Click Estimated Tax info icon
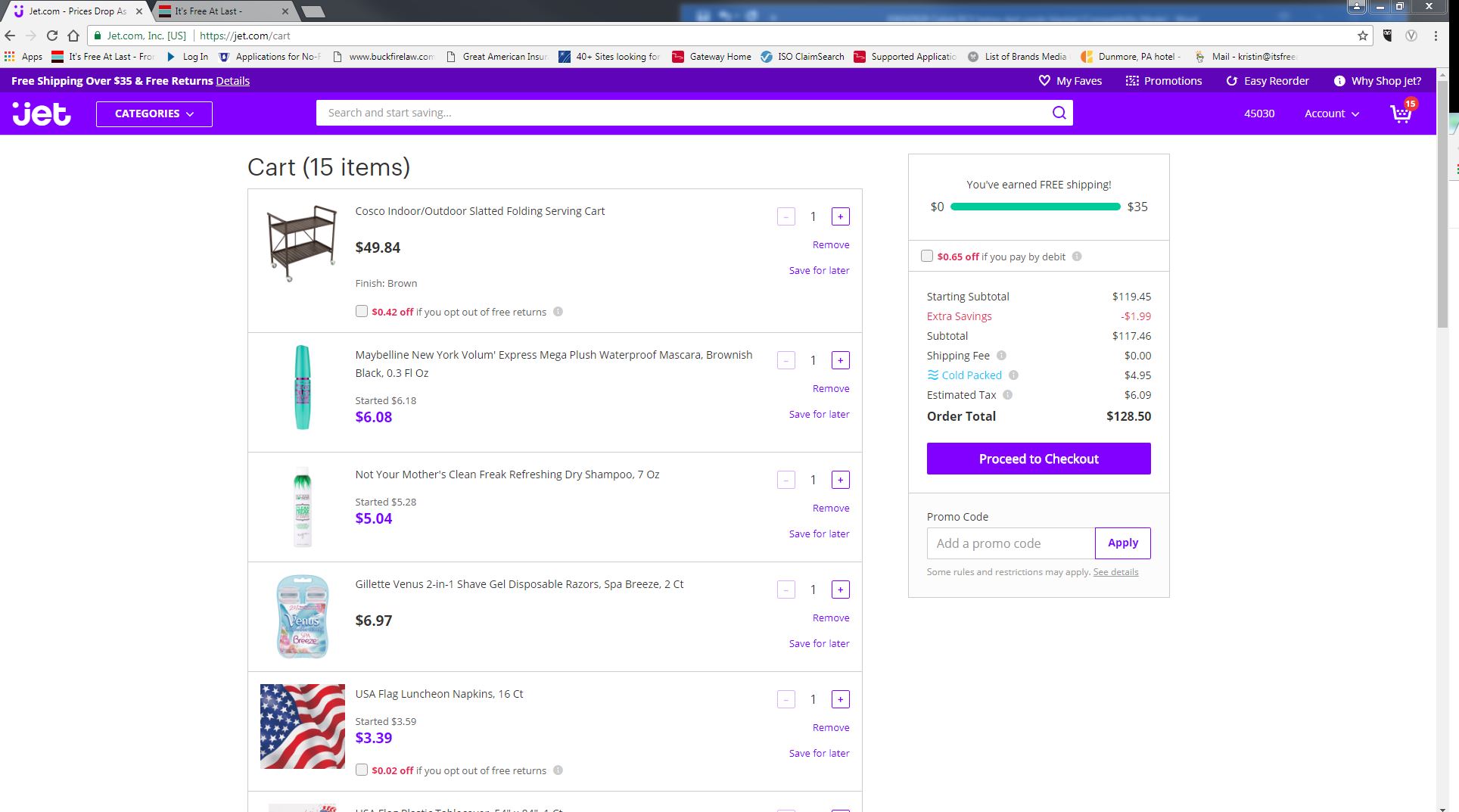1459x812 pixels. pyautogui.click(x=1007, y=395)
